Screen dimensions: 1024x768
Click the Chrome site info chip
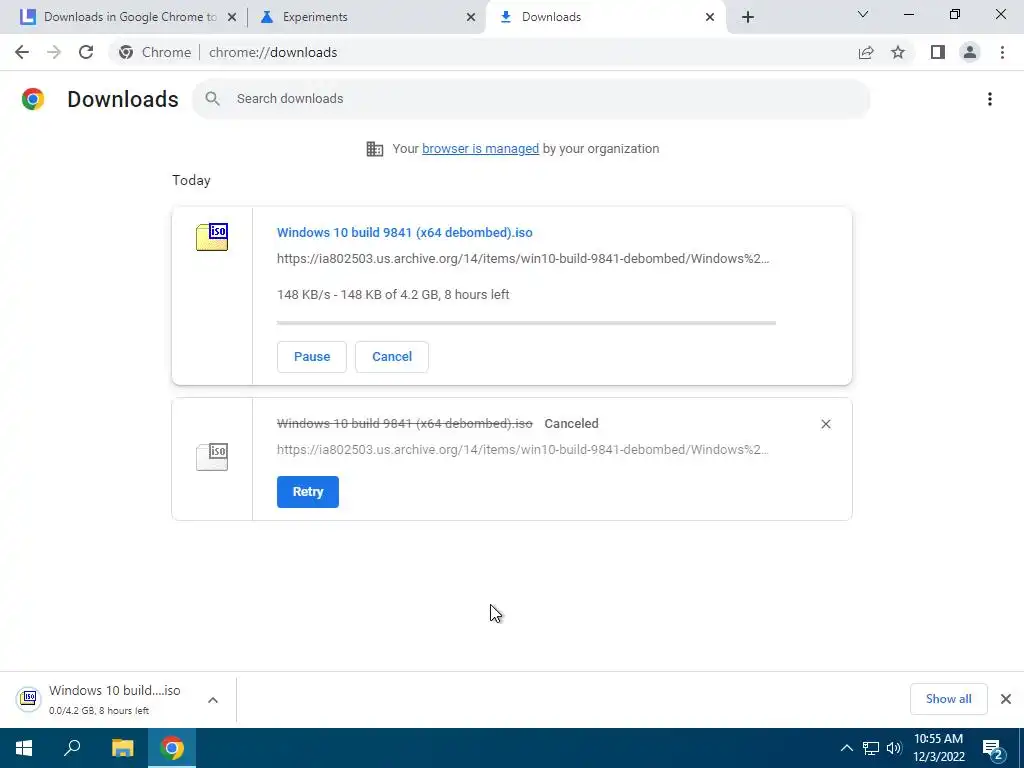click(x=154, y=52)
